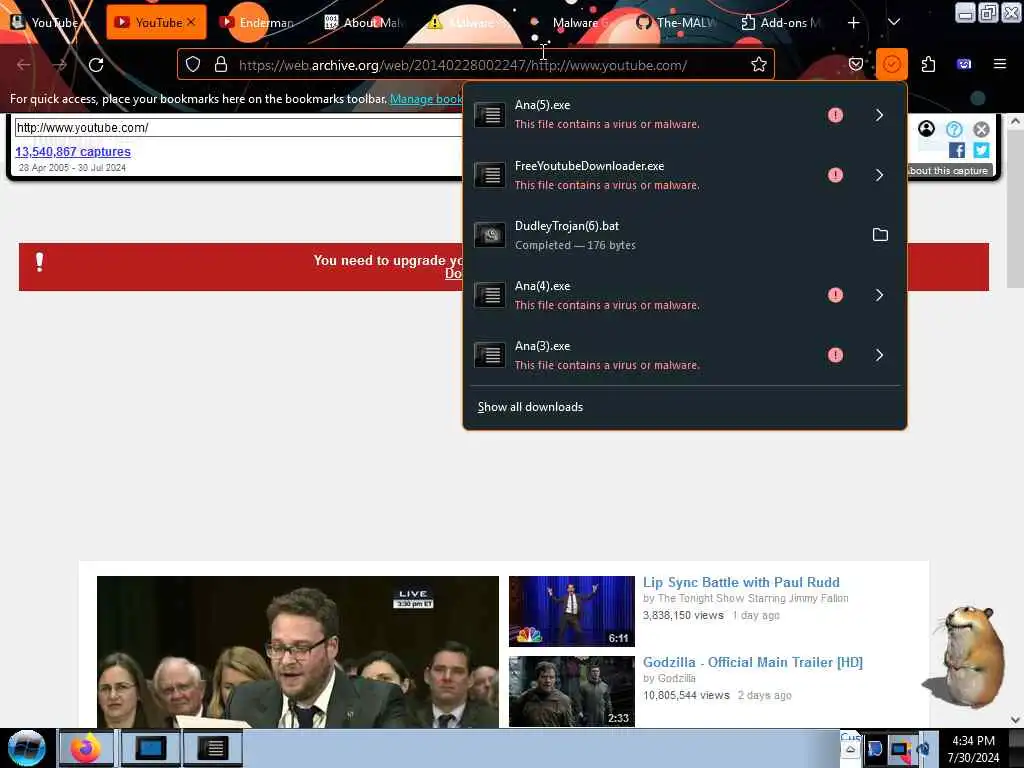Screen dimensions: 1024x768
Task: List all tabs dropdown arrow
Action: tap(894, 22)
